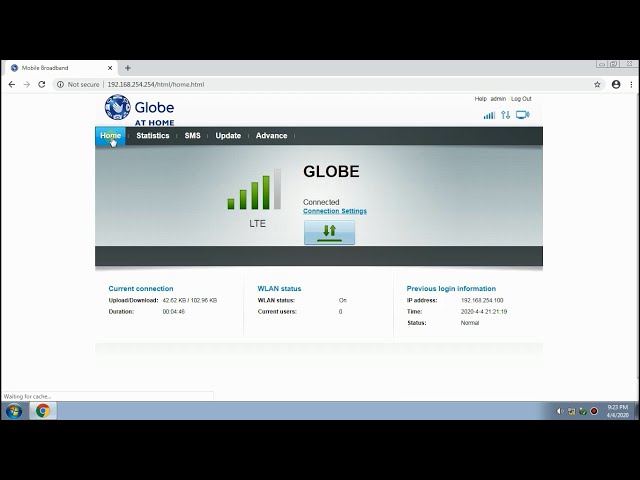This screenshot has height=480, width=640.
Task: Click the Help link
Action: click(480, 99)
